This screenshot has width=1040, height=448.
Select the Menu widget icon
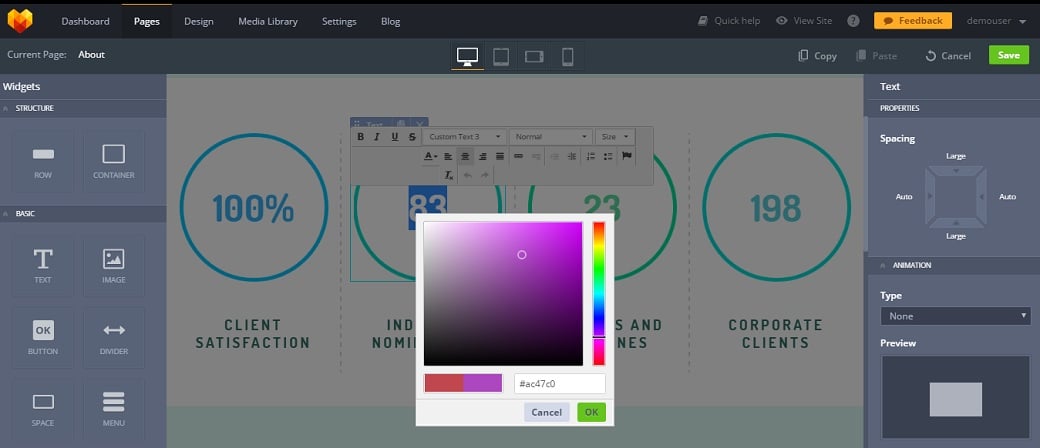[x=113, y=408]
